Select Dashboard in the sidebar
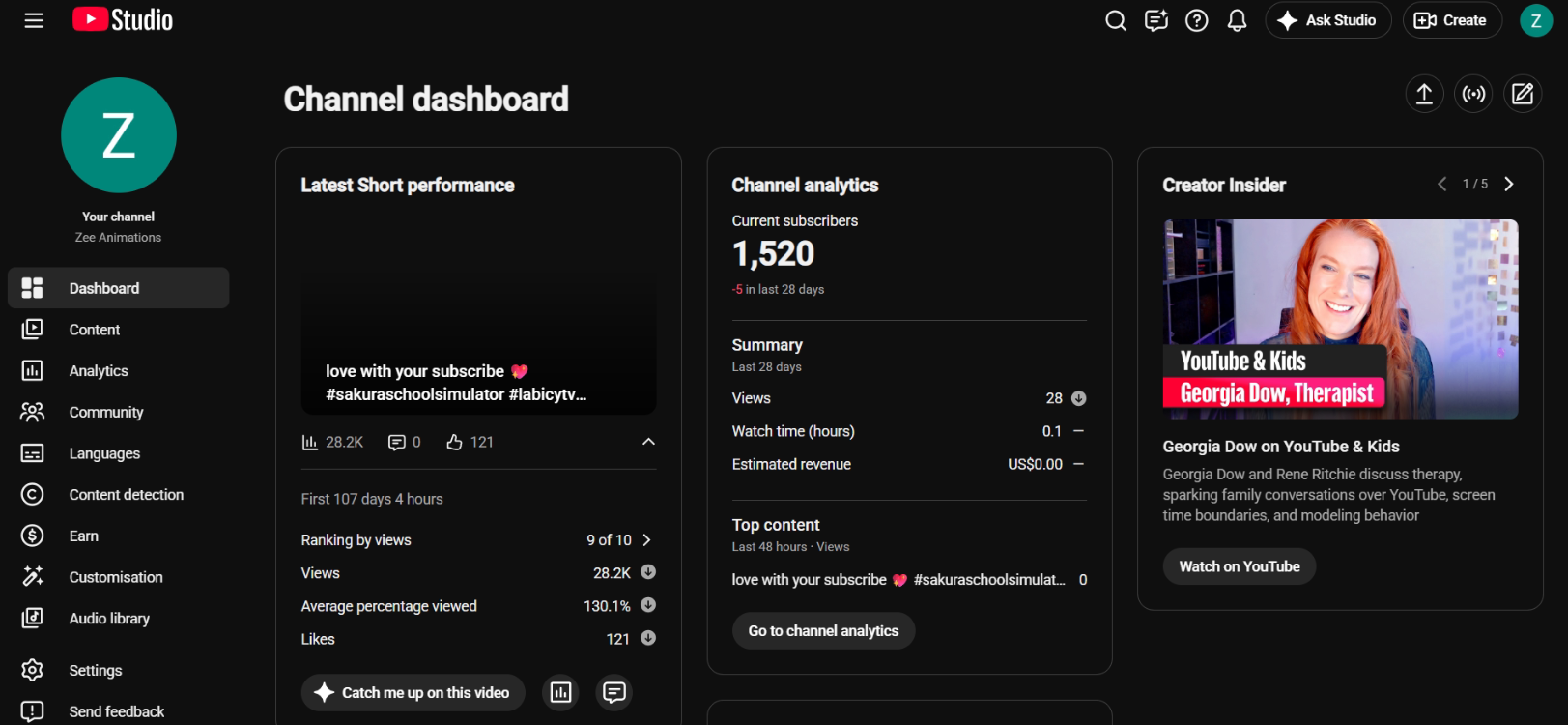Viewport: 1568px width, 725px height. 119,288
